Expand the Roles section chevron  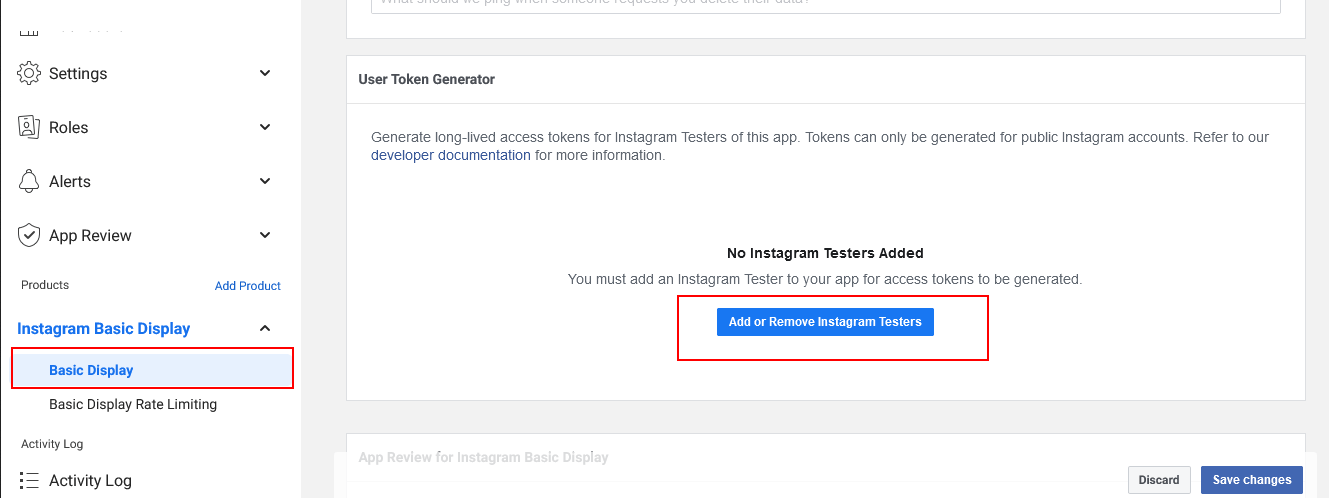click(x=265, y=127)
